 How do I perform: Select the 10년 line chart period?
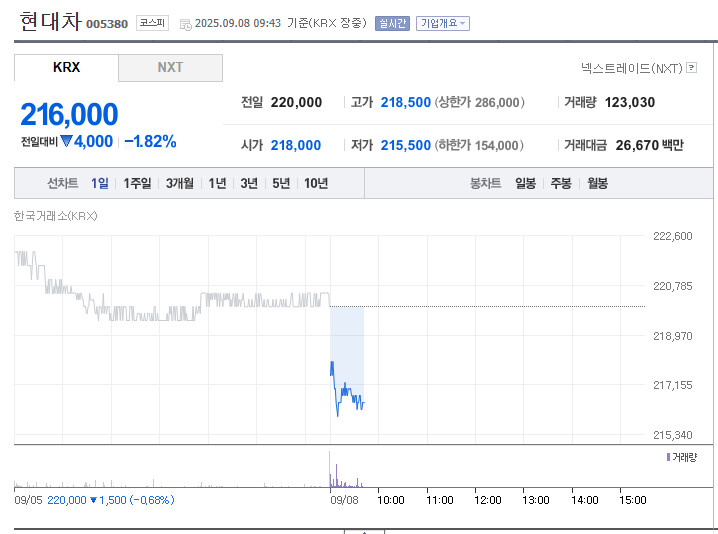(x=316, y=183)
